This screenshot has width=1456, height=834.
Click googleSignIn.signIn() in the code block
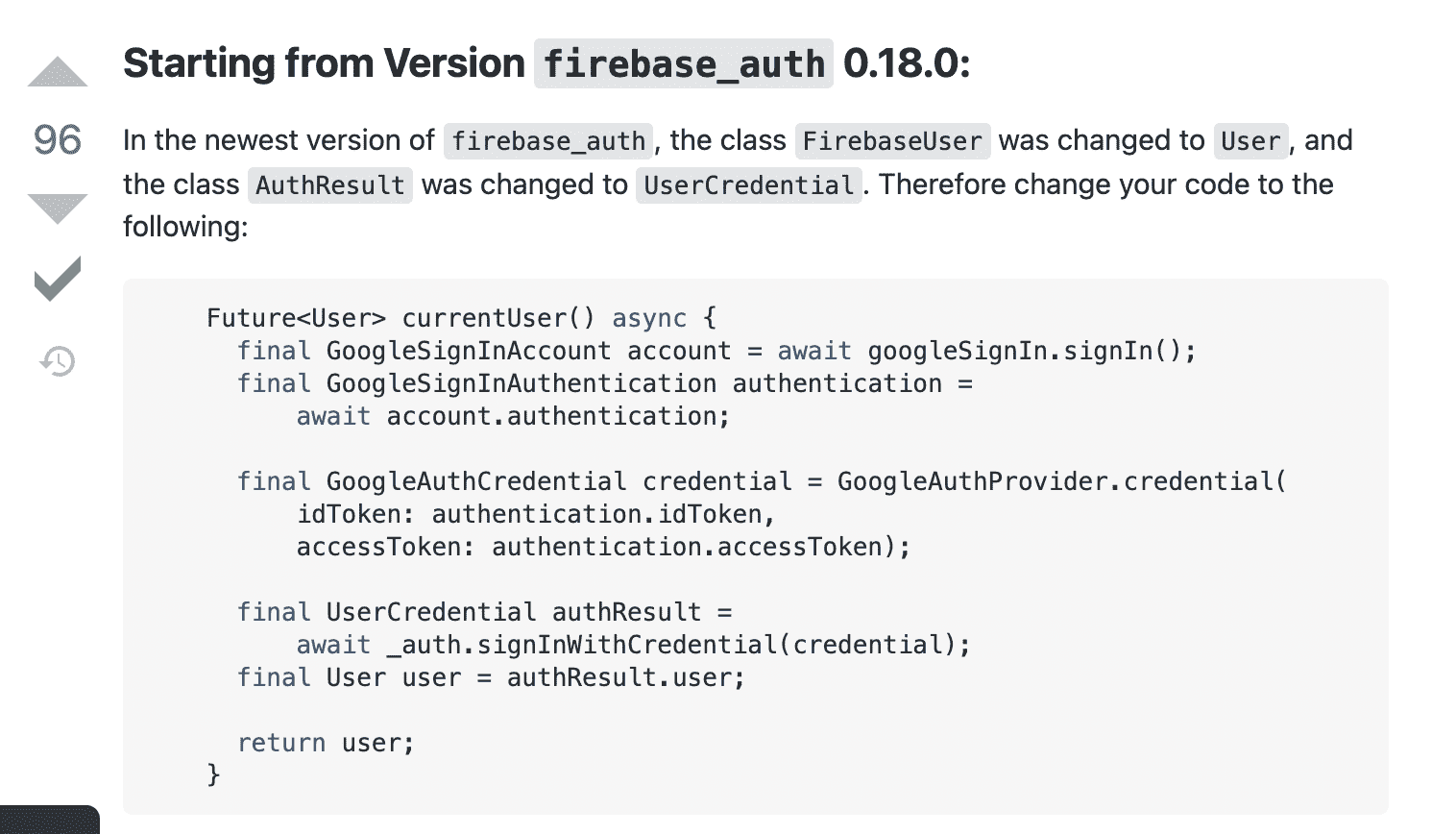click(1031, 351)
